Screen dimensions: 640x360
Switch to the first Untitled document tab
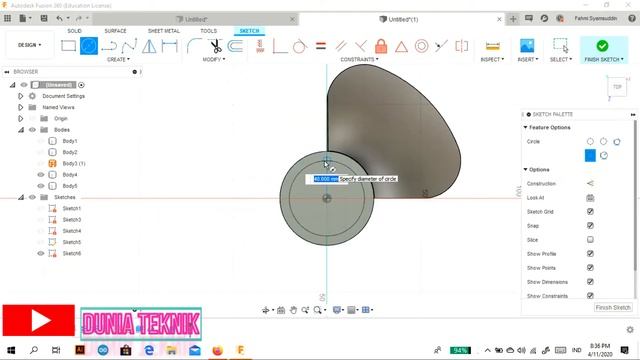(195, 19)
